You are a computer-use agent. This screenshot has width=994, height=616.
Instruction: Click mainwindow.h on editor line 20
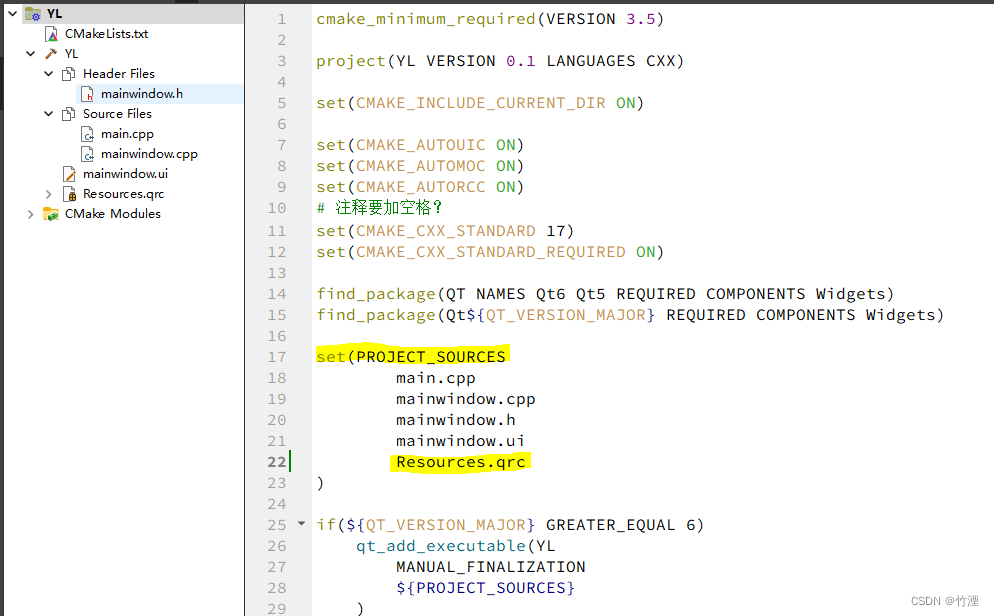pyautogui.click(x=456, y=420)
